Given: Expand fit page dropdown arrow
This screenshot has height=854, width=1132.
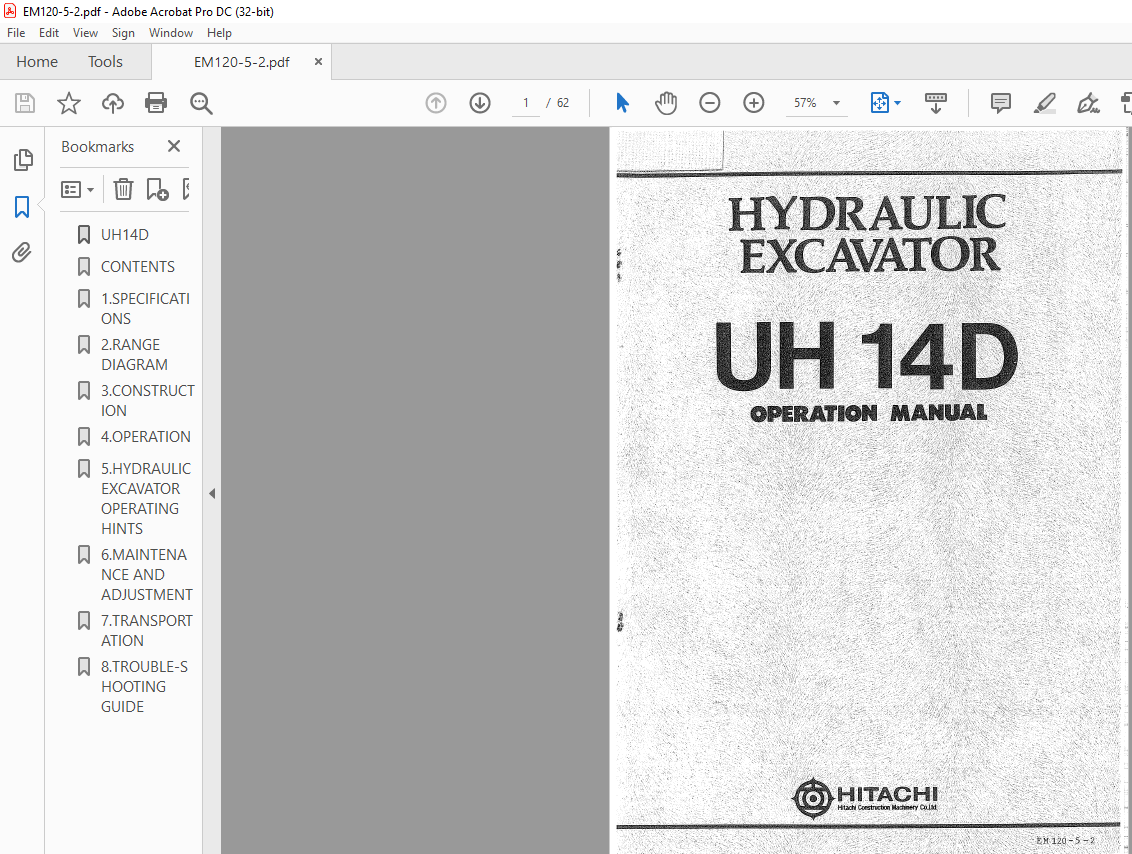Looking at the screenshot, I should [897, 103].
